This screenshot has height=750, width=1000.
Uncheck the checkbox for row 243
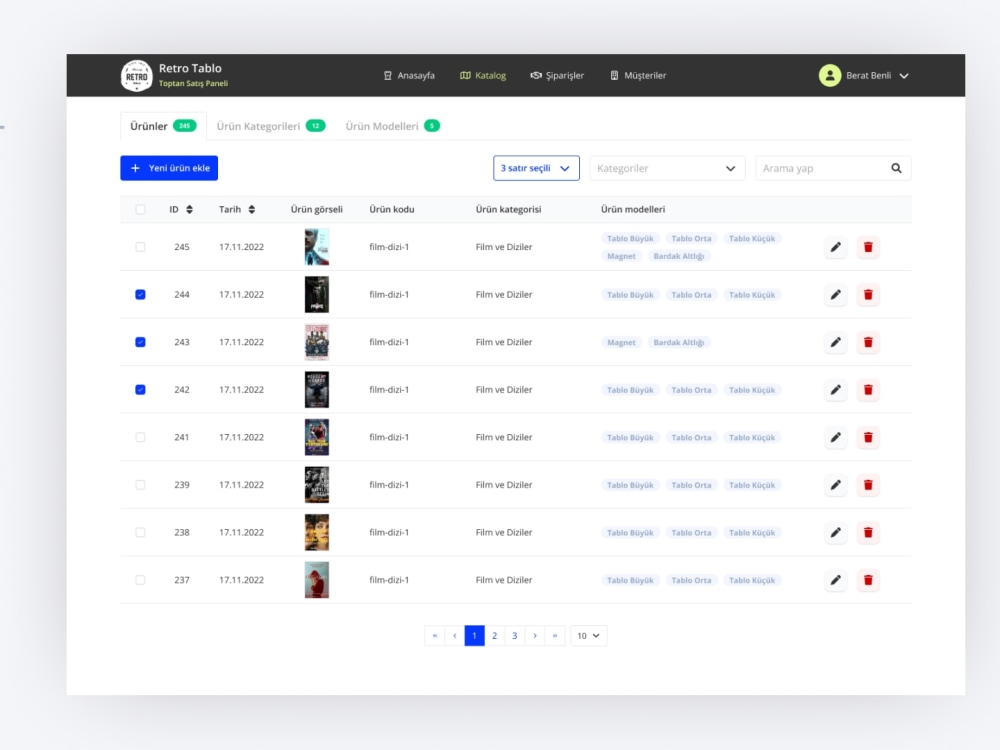coord(140,342)
